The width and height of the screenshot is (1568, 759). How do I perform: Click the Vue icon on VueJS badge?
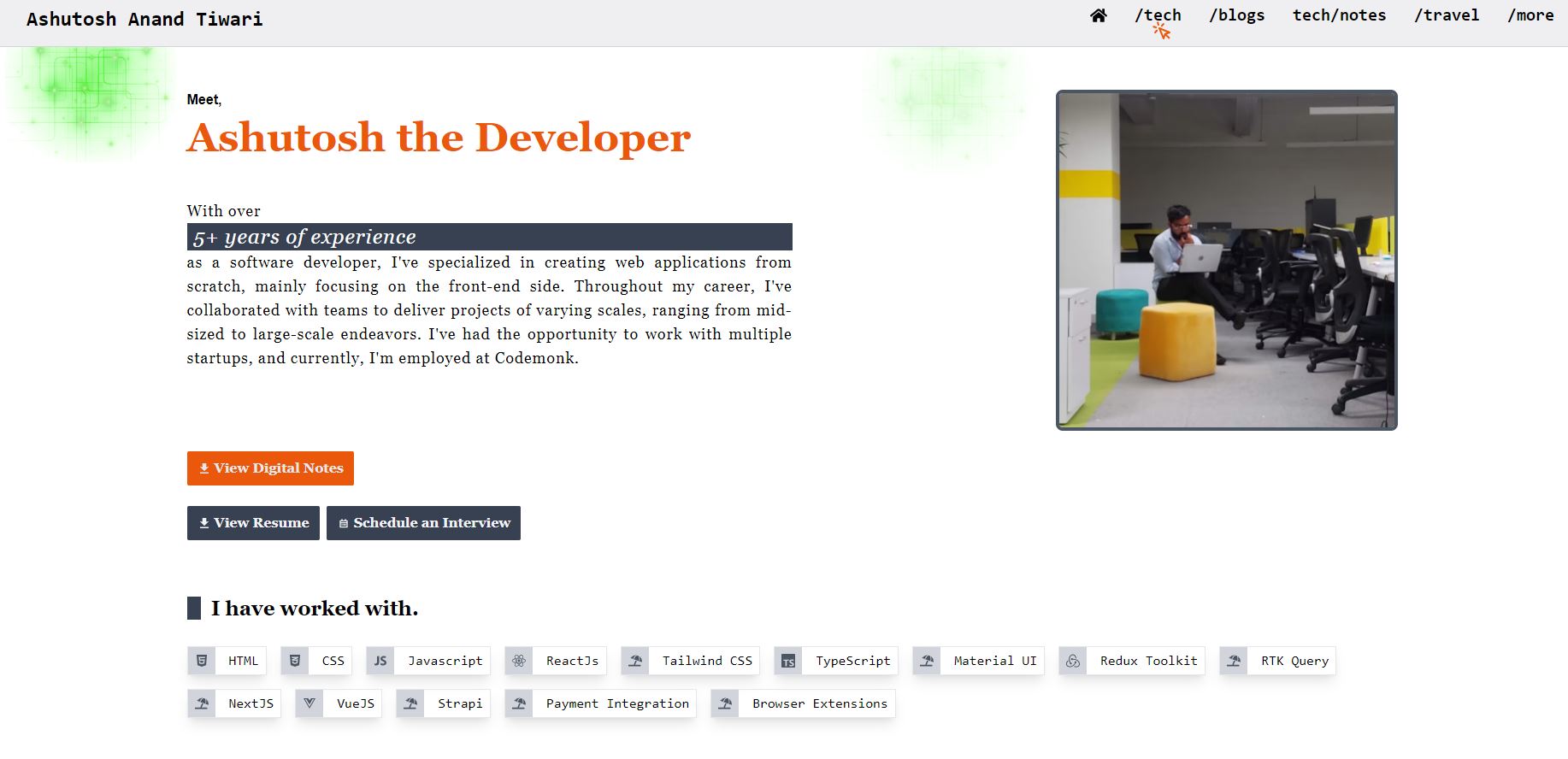pos(309,703)
